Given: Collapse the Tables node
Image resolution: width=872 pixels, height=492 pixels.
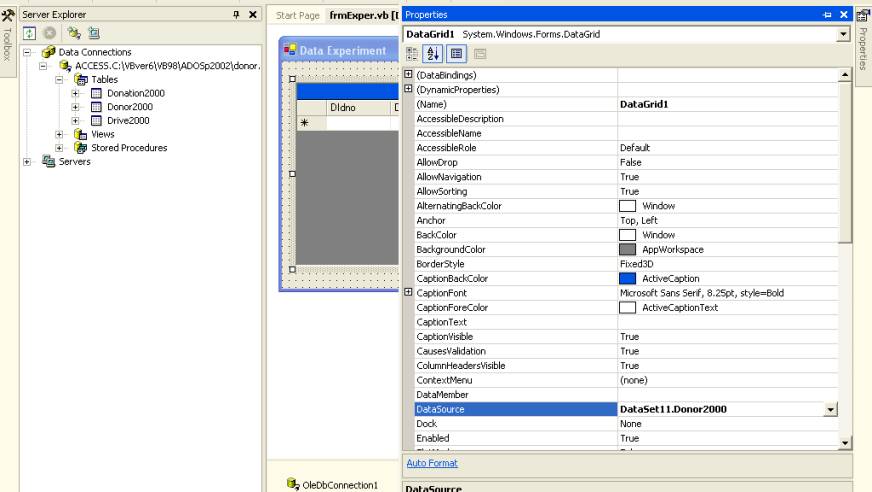Looking at the screenshot, I should (x=59, y=79).
